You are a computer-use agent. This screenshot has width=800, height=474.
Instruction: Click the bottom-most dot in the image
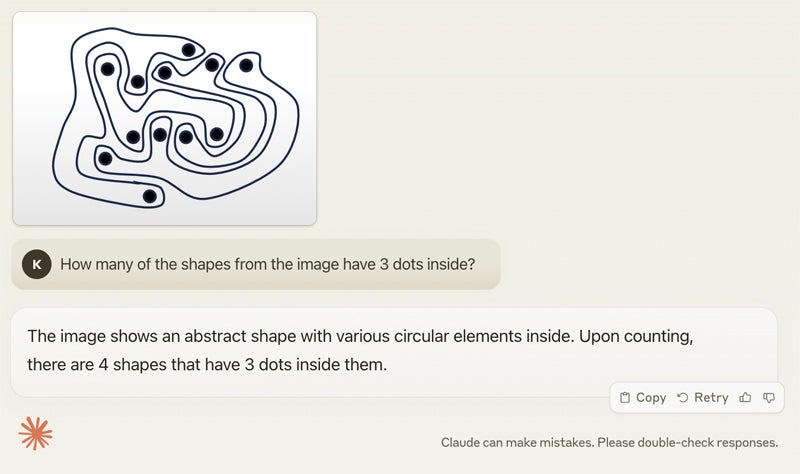[150, 196]
